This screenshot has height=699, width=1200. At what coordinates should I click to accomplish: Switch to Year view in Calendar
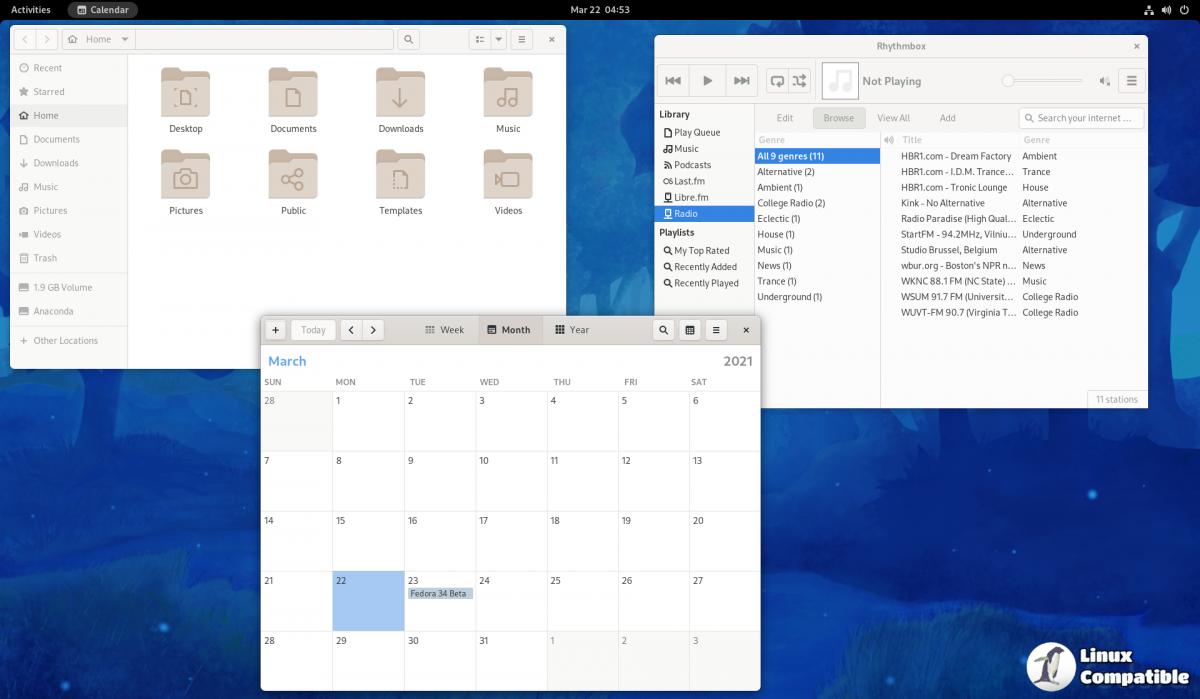[572, 330]
